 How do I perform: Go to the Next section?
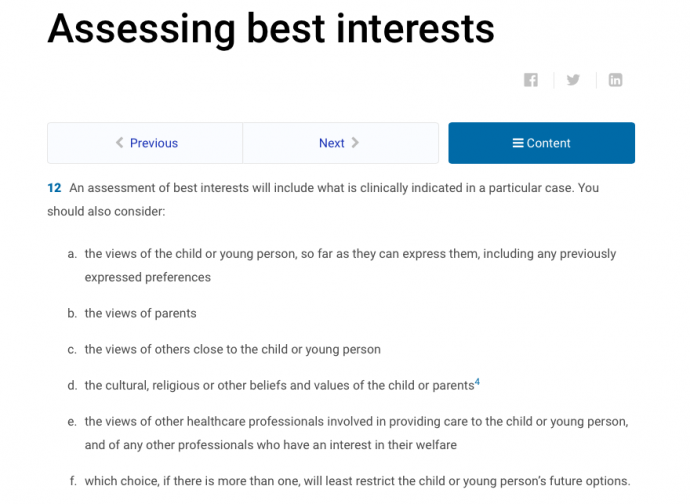(x=341, y=143)
